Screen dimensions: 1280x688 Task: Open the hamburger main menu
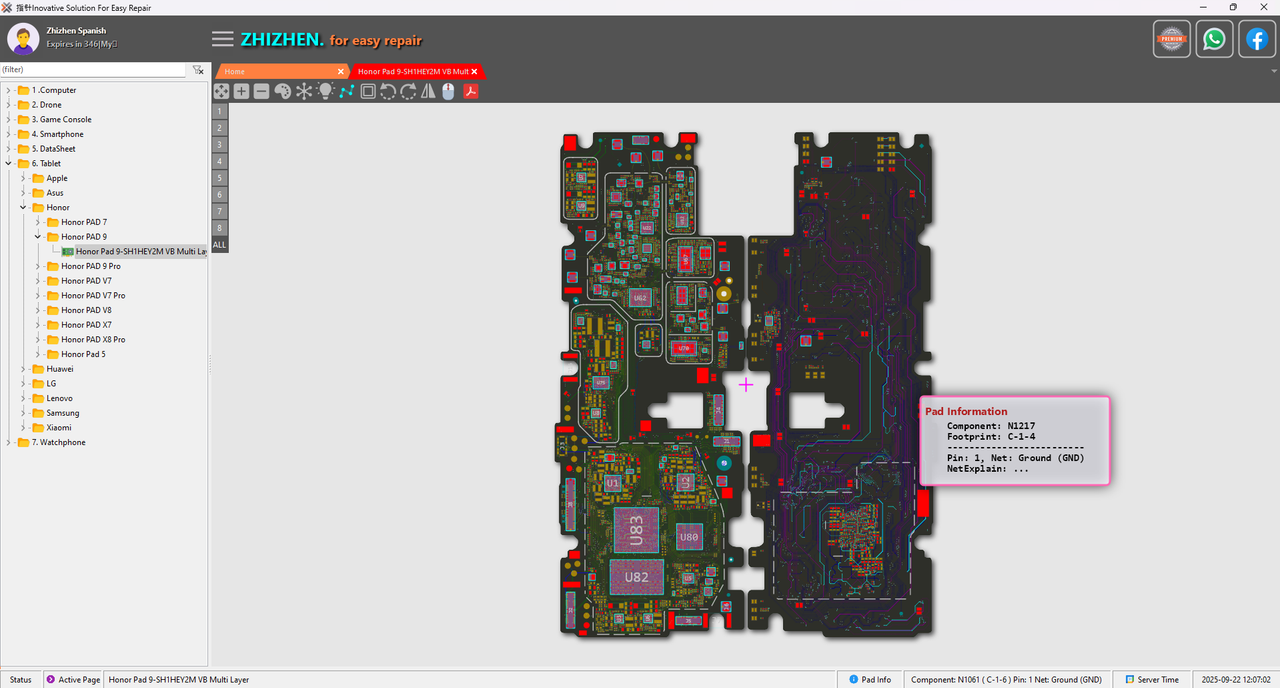222,39
